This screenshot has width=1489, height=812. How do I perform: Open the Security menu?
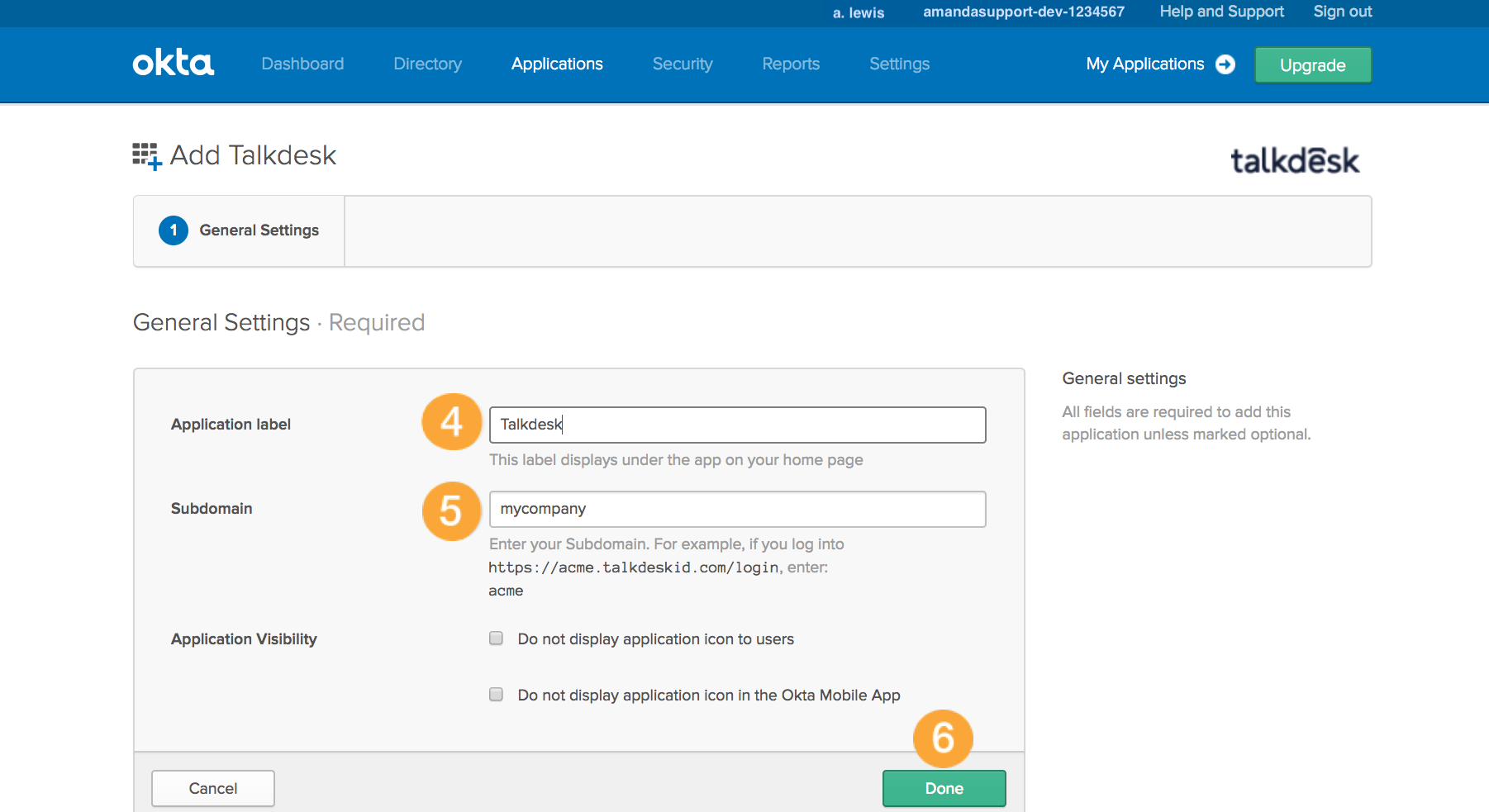coord(683,64)
